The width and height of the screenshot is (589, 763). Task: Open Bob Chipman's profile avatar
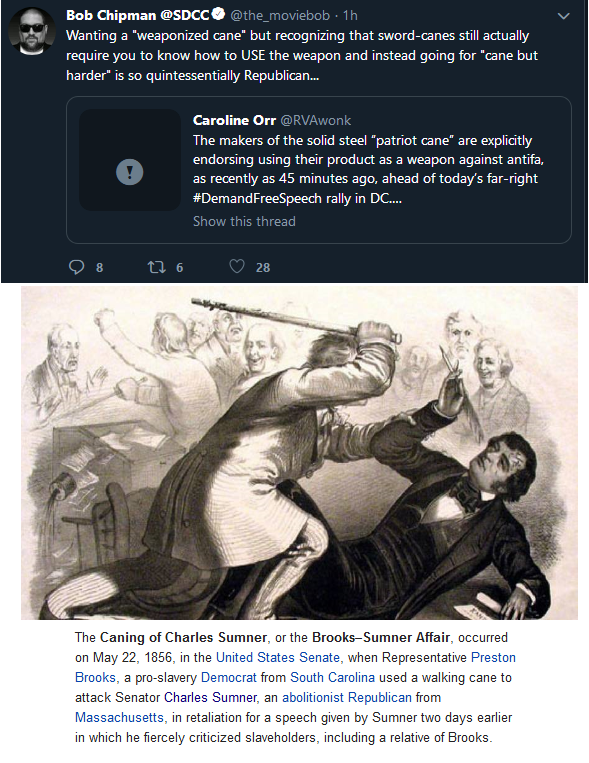33,31
